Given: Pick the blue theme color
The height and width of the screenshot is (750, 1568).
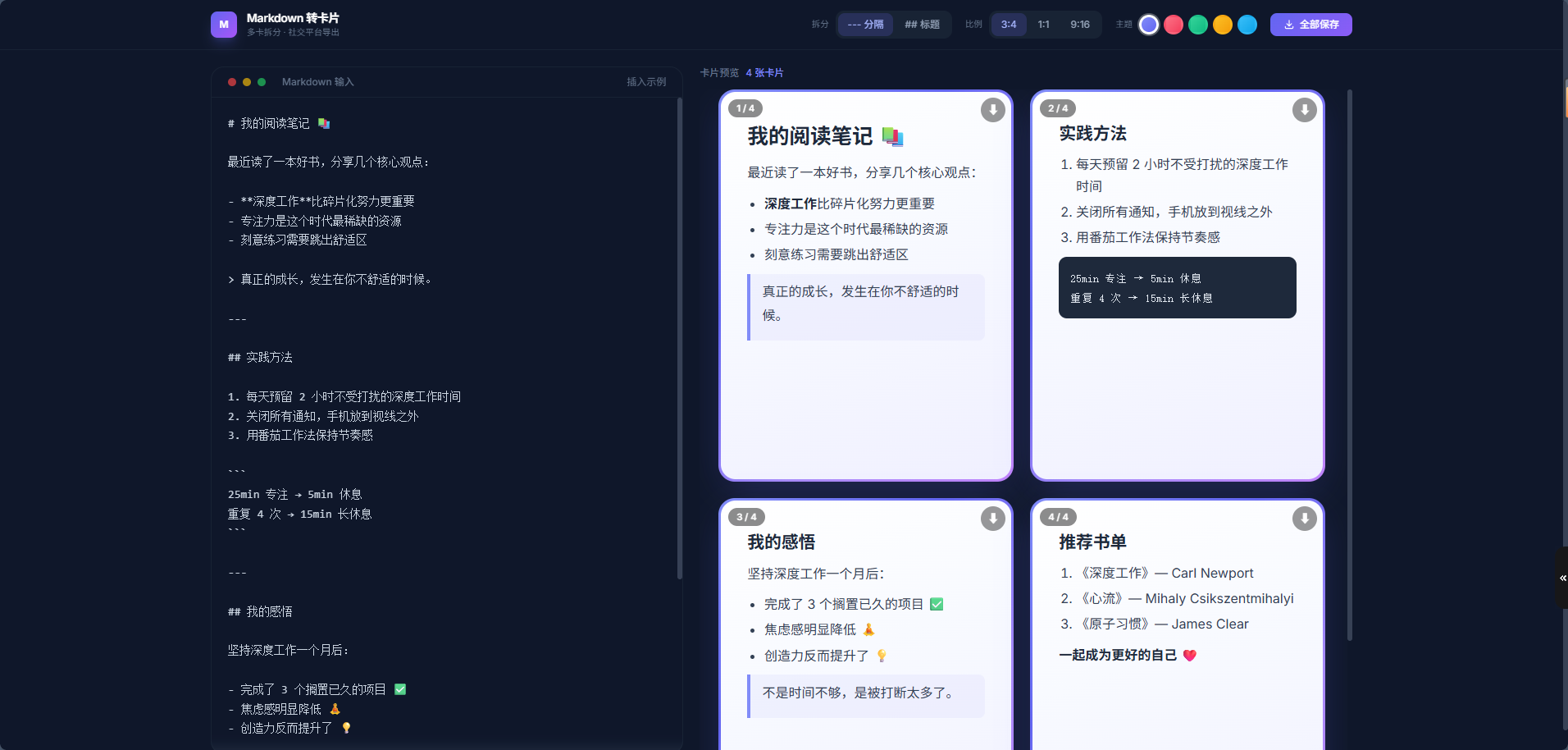Looking at the screenshot, I should pyautogui.click(x=1247, y=25).
